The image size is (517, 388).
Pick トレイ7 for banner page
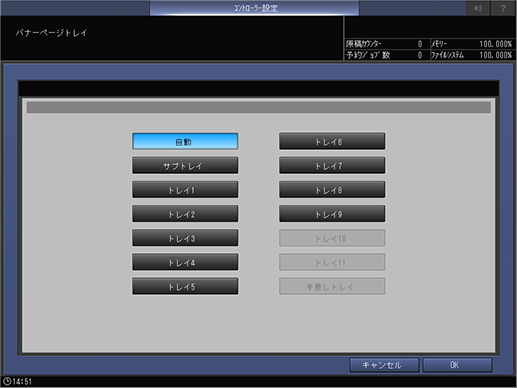(332, 166)
